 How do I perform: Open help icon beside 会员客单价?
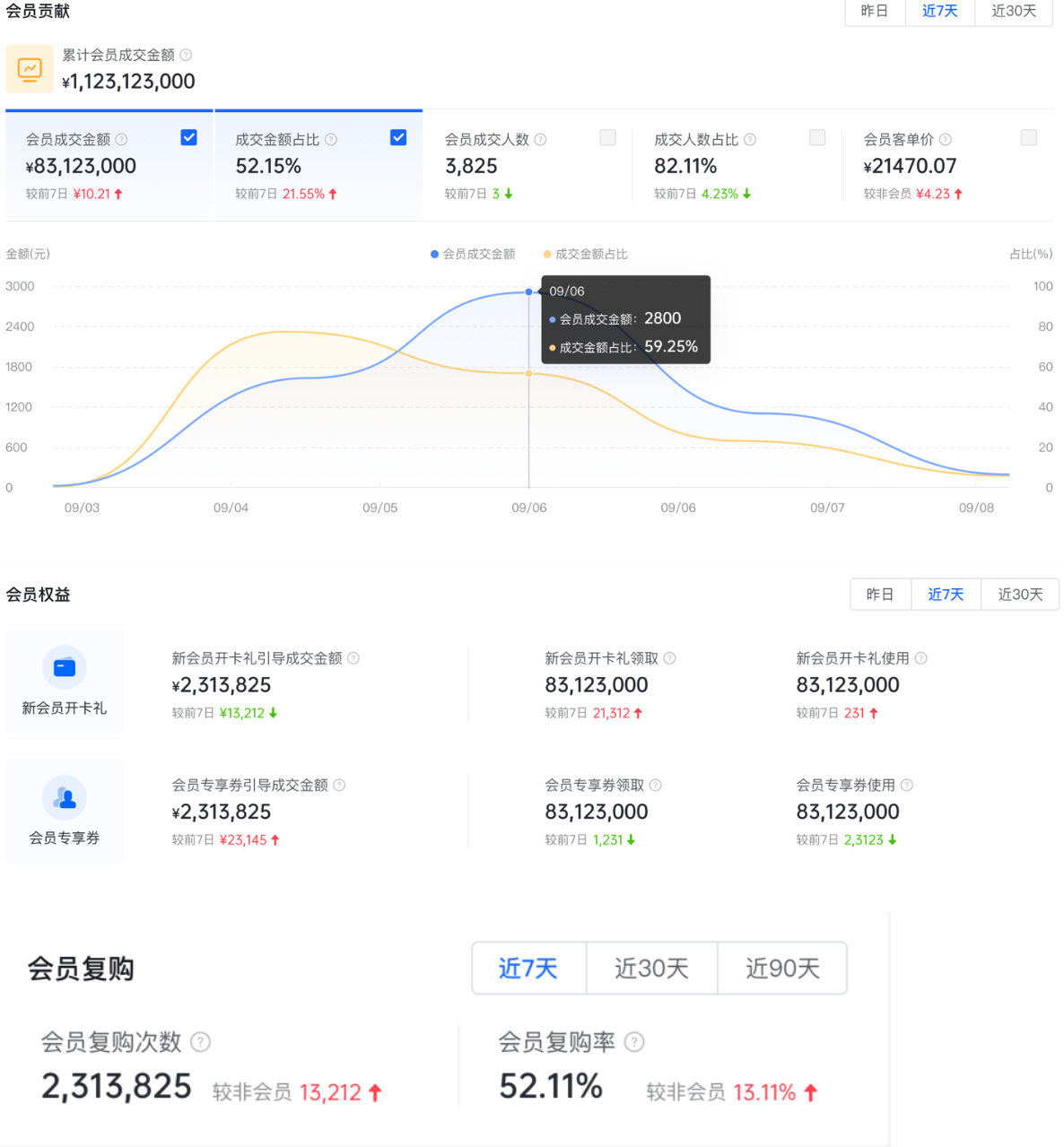[946, 140]
